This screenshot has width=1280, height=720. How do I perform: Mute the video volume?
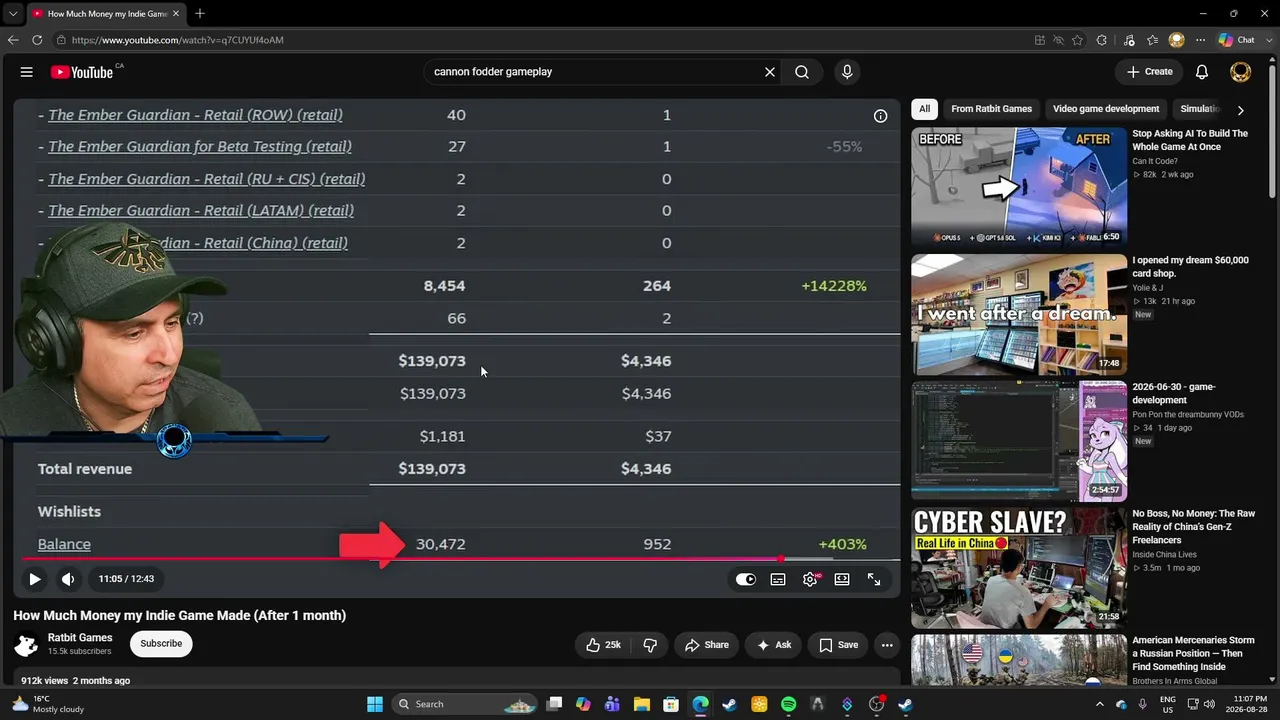68,579
